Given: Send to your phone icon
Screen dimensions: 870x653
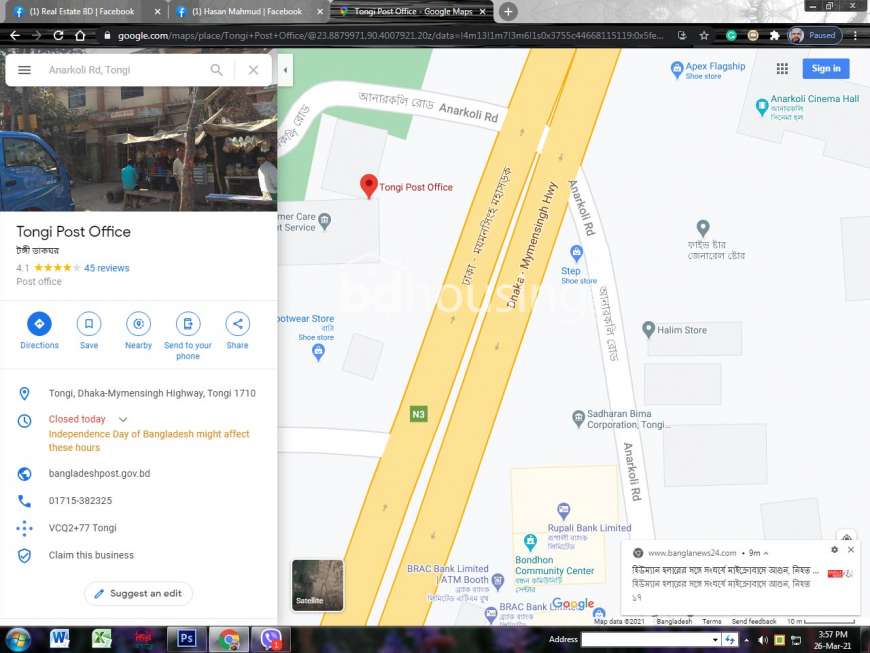Looking at the screenshot, I should (x=188, y=324).
